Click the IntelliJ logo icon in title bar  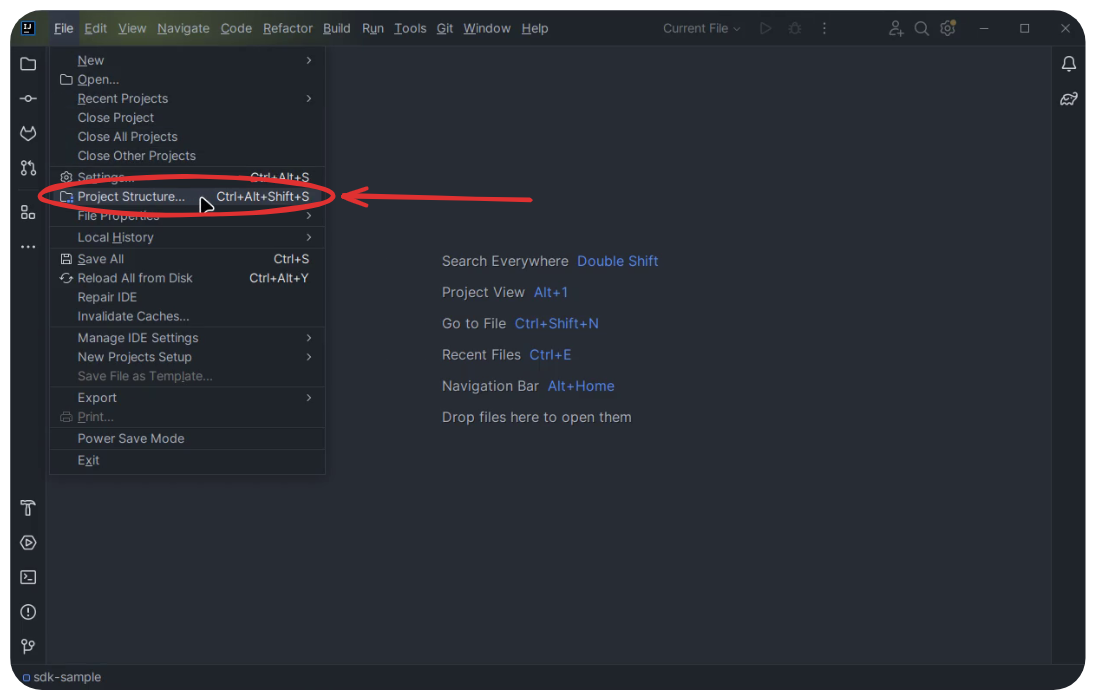28,28
